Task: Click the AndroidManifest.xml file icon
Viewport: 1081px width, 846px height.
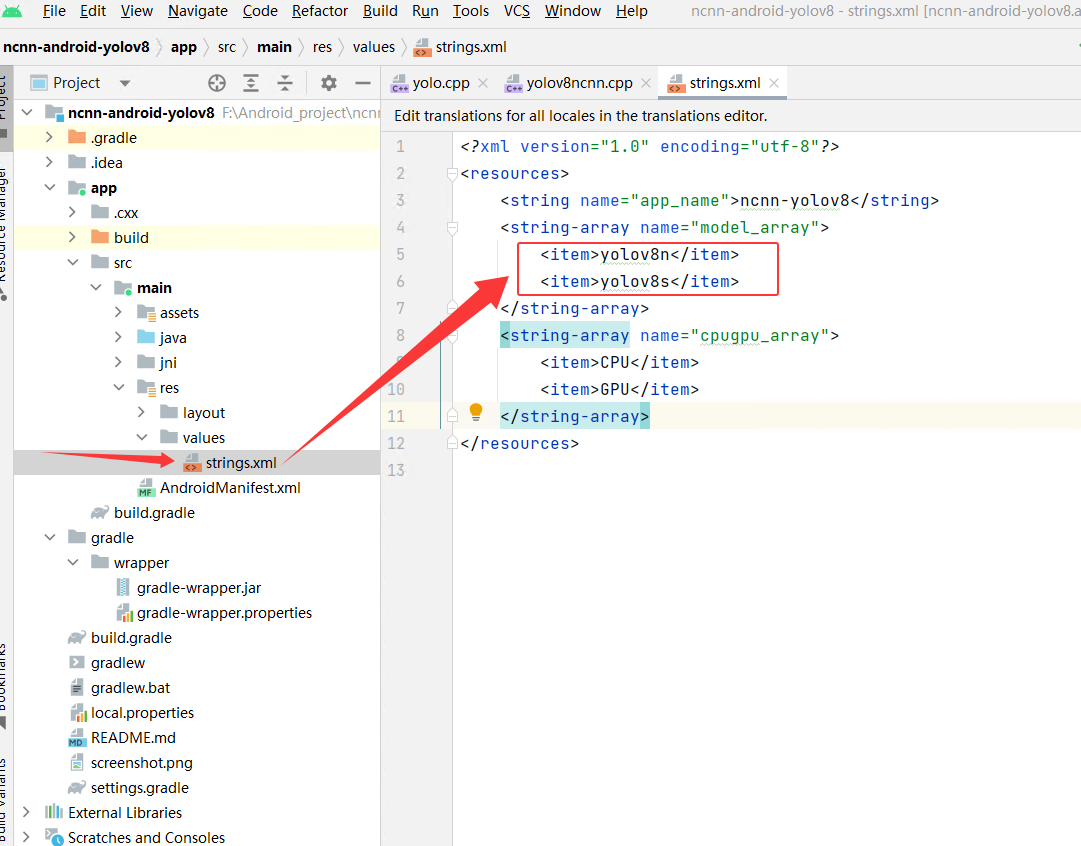Action: point(146,488)
